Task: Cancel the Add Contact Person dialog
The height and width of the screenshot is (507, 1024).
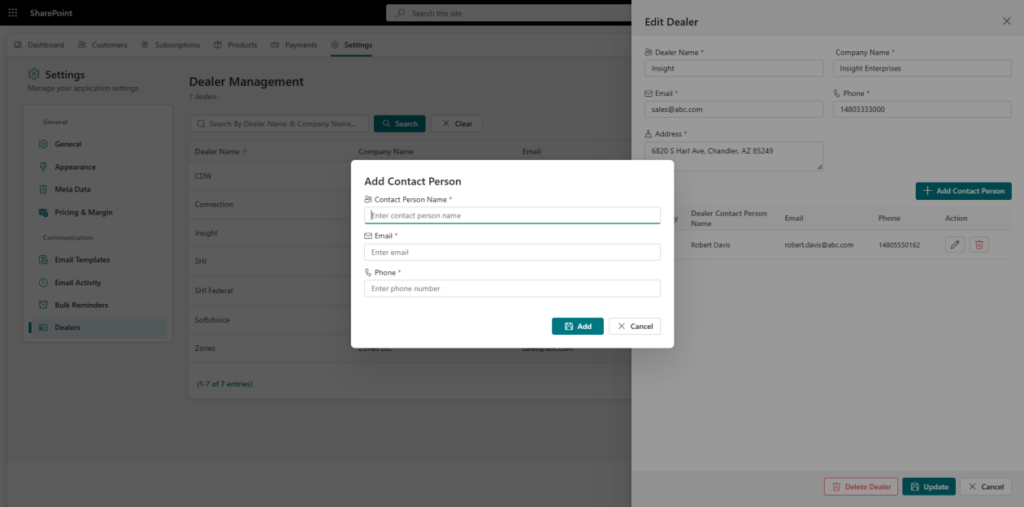Action: coord(635,326)
